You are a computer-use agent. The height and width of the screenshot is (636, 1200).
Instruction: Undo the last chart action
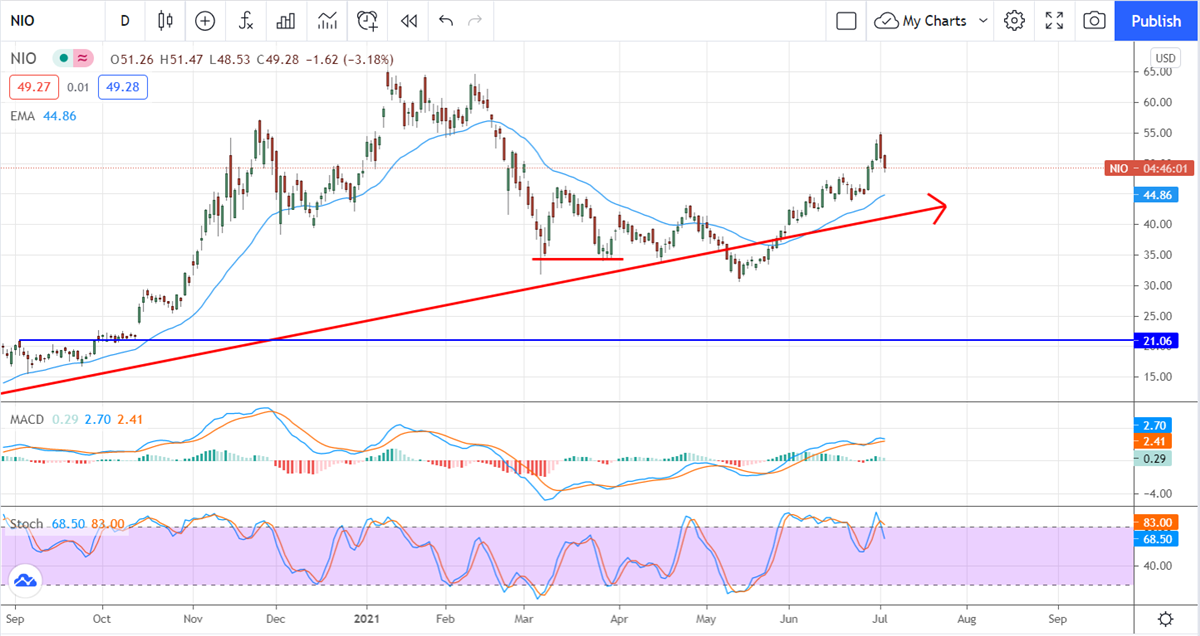point(445,20)
